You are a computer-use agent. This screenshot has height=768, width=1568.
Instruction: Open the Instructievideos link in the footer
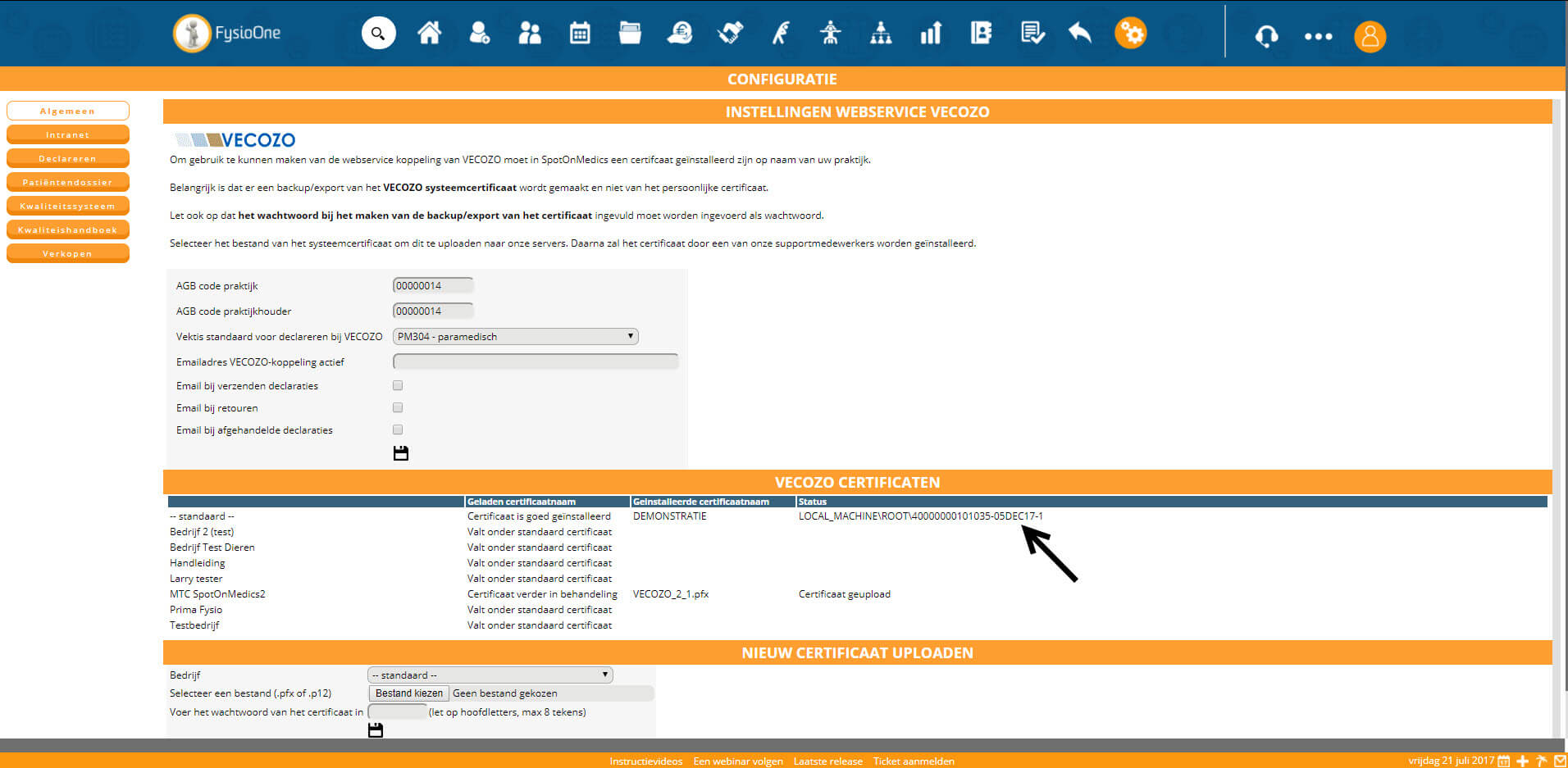(x=645, y=761)
